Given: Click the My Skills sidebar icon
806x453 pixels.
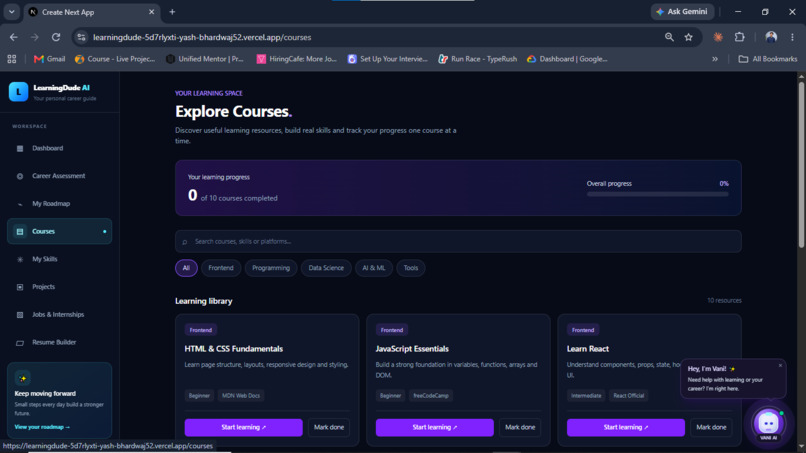Looking at the screenshot, I should (x=20, y=260).
